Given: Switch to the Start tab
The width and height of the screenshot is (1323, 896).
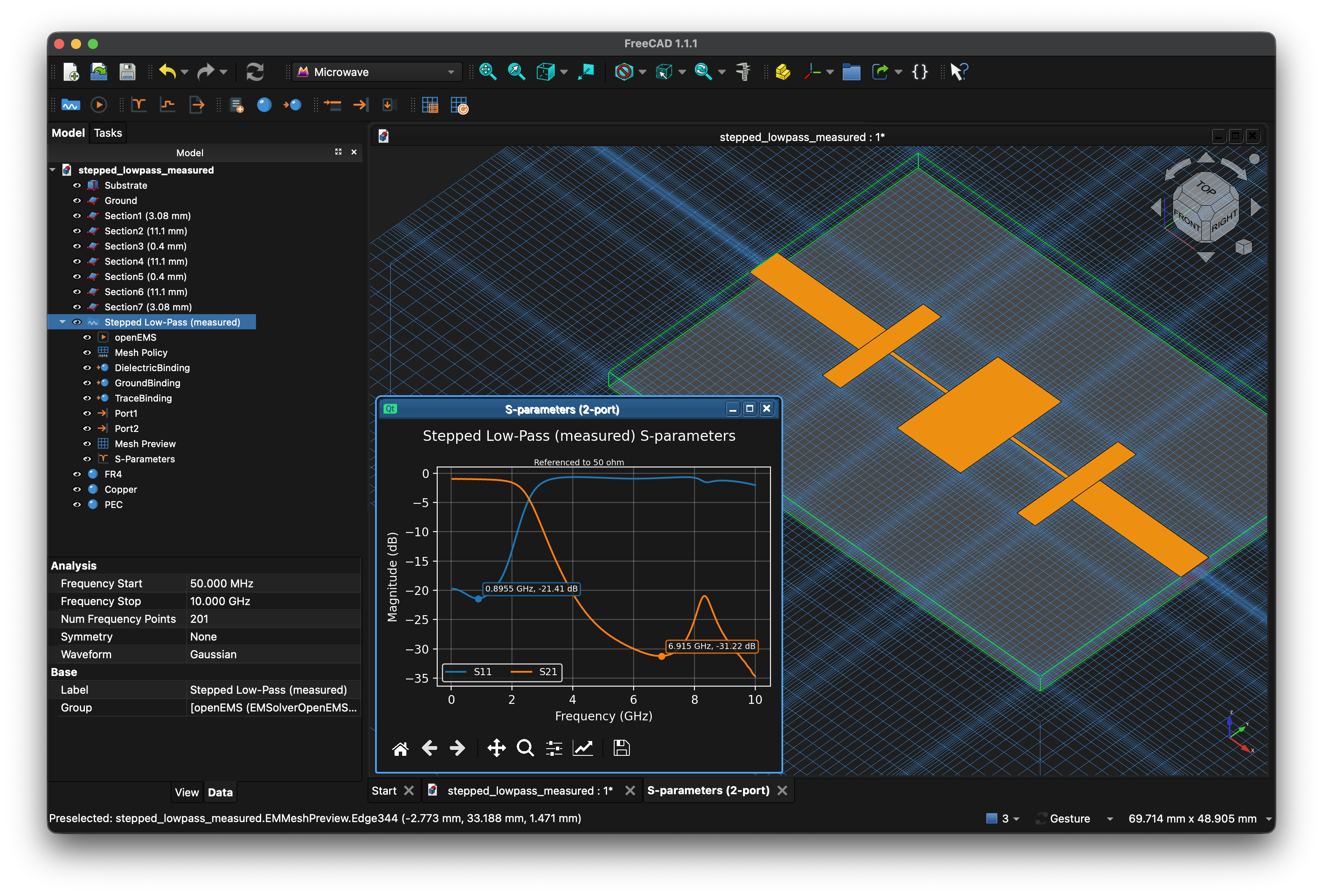Looking at the screenshot, I should (384, 791).
